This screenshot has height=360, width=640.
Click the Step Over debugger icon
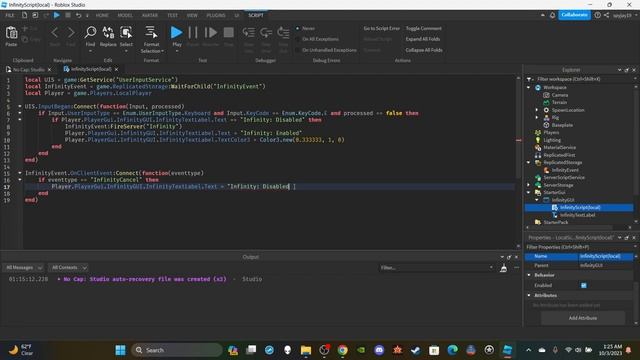tap(266, 32)
